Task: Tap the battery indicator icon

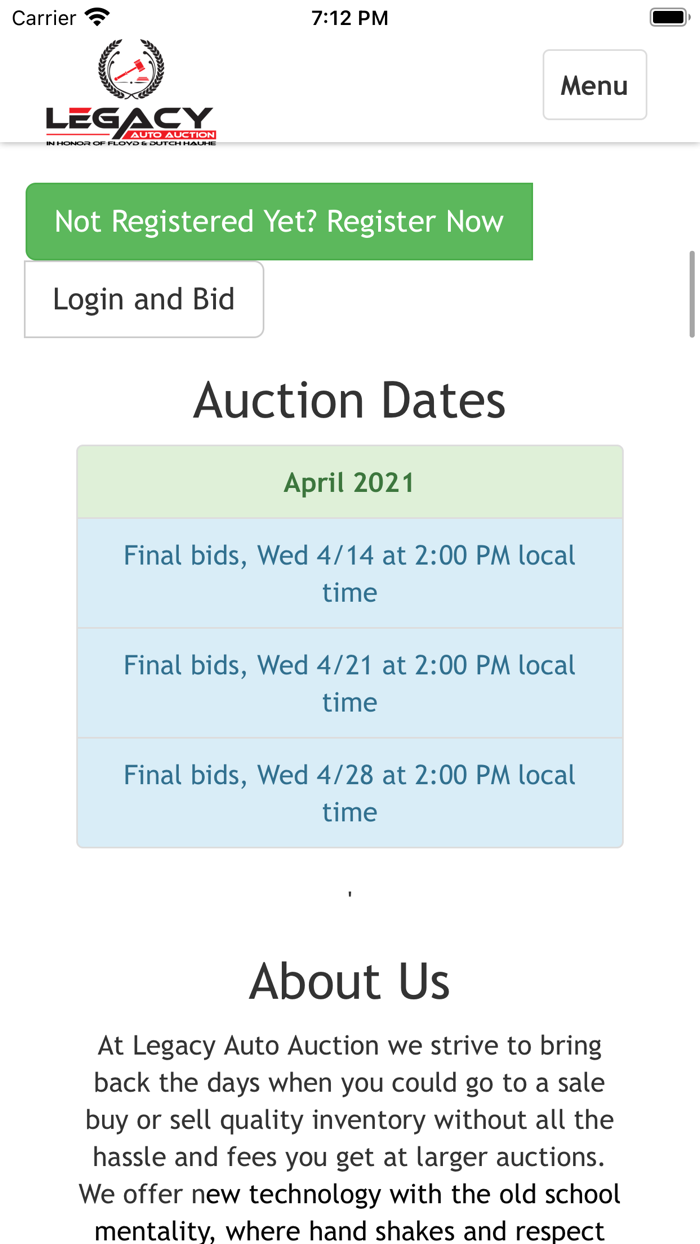Action: click(667, 16)
